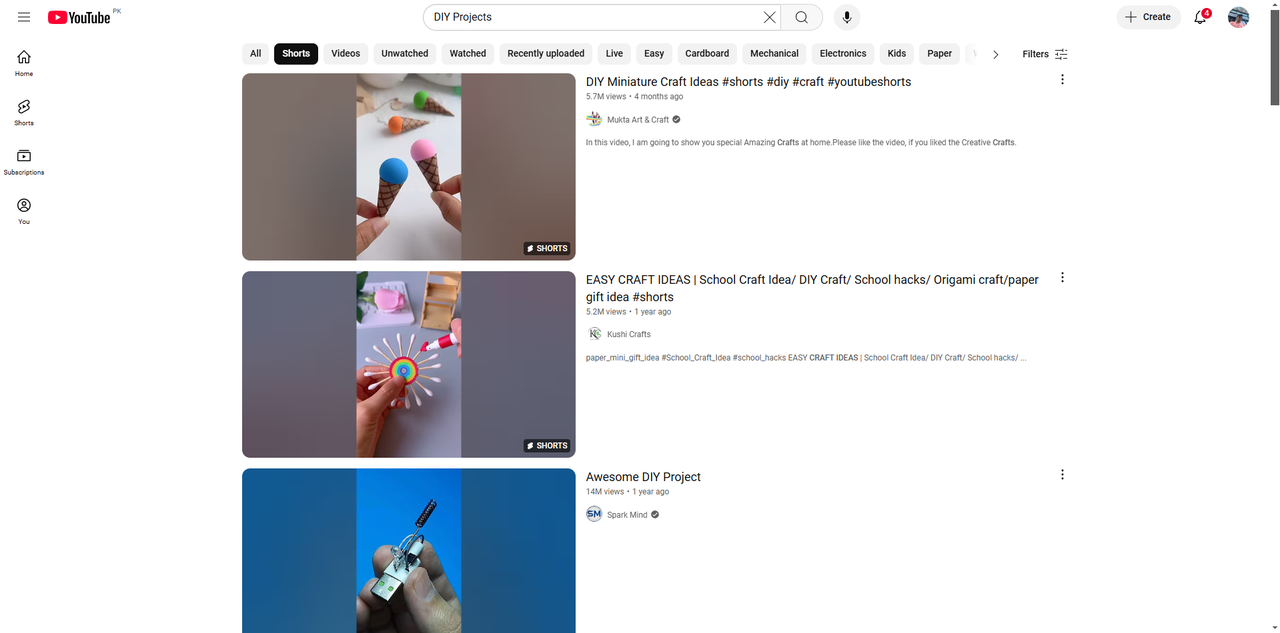
Task: Show more filter chips with the arrow
Action: (995, 54)
